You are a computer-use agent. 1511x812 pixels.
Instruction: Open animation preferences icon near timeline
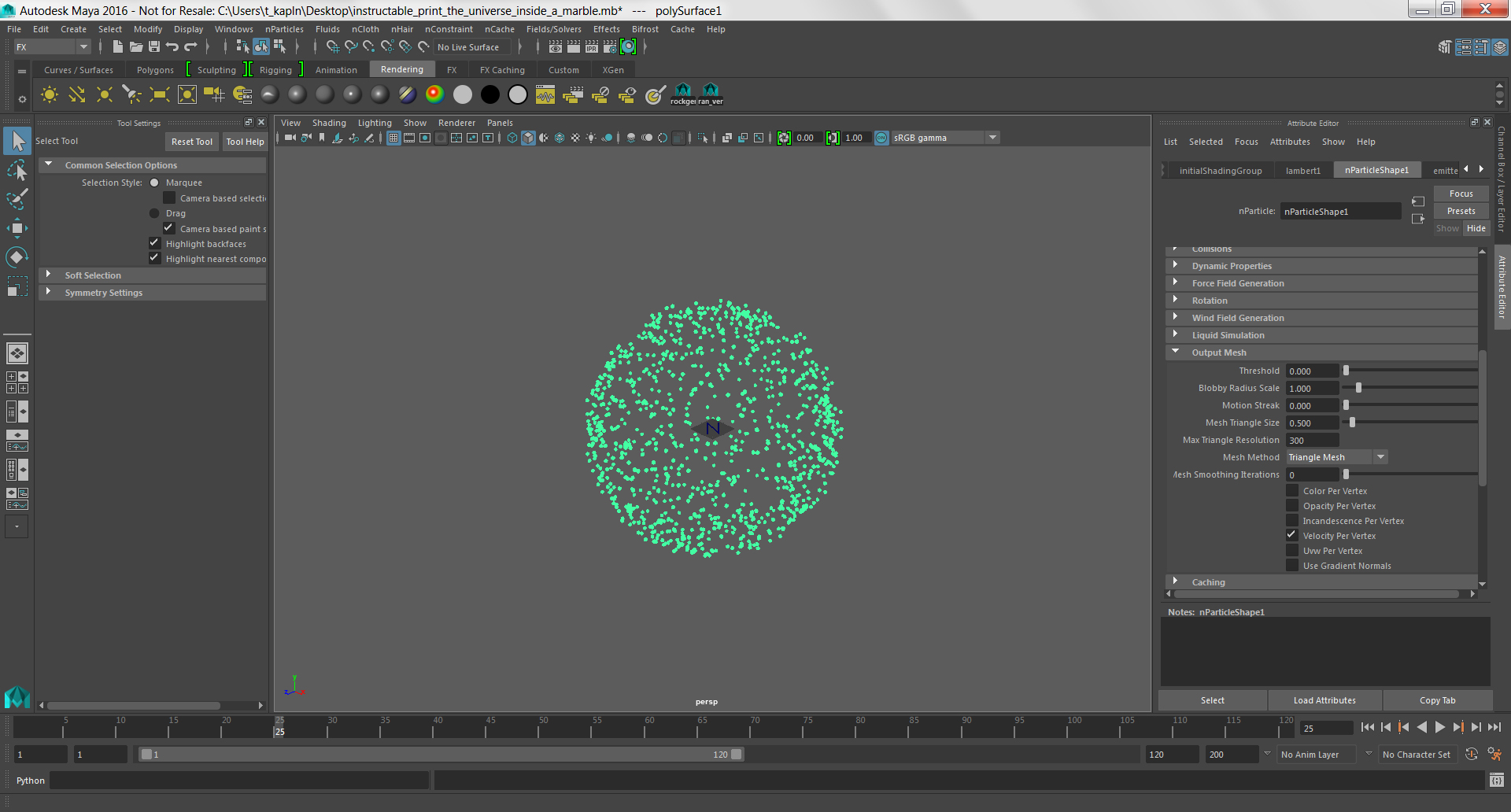(1494, 755)
